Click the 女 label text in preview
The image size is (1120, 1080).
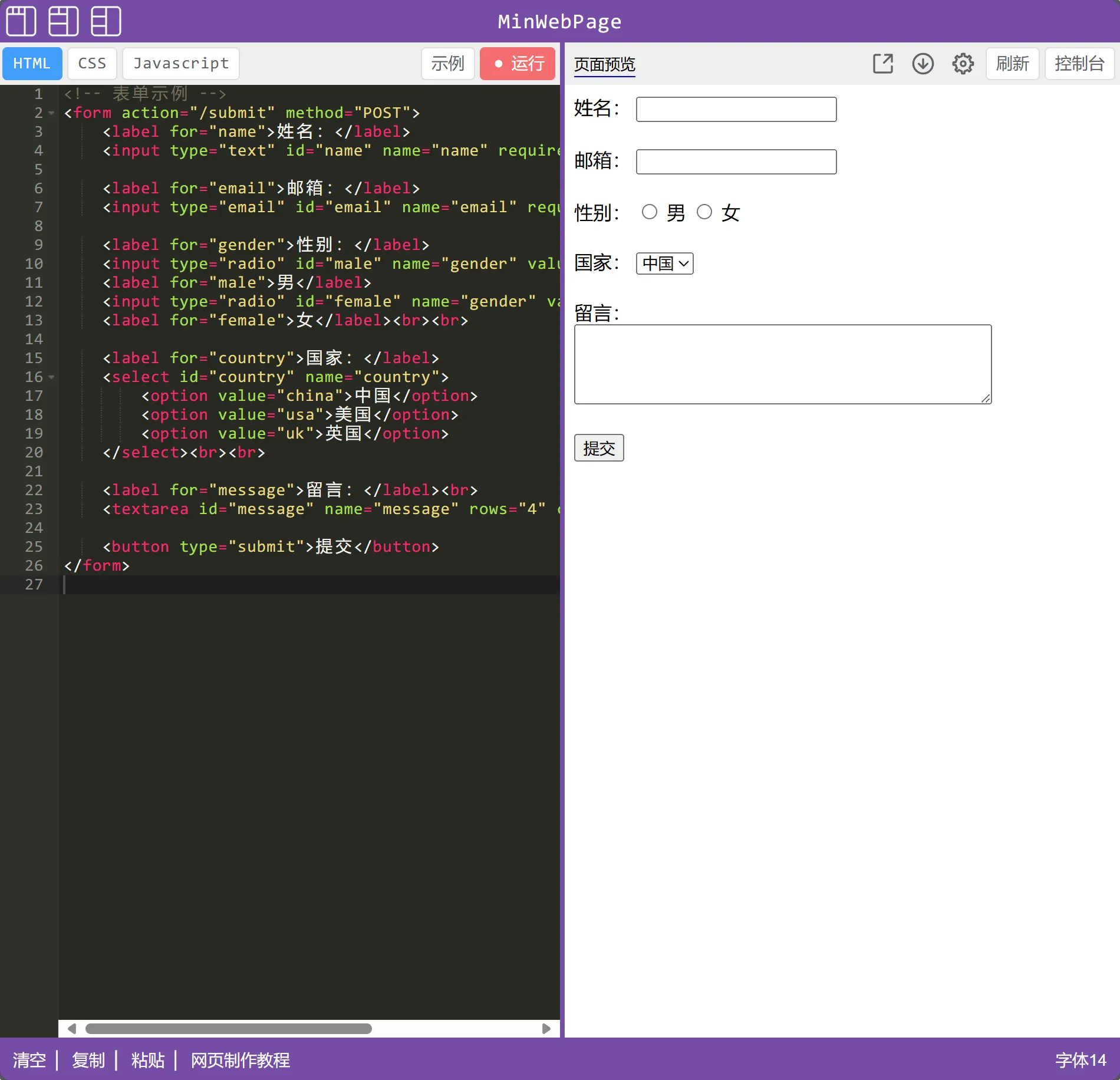coord(731,212)
